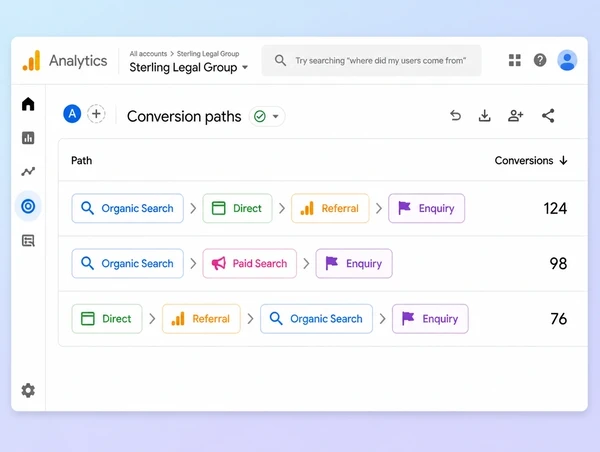The height and width of the screenshot is (452, 600).
Task: Click Direct chip in 124 row
Action: click(237, 208)
